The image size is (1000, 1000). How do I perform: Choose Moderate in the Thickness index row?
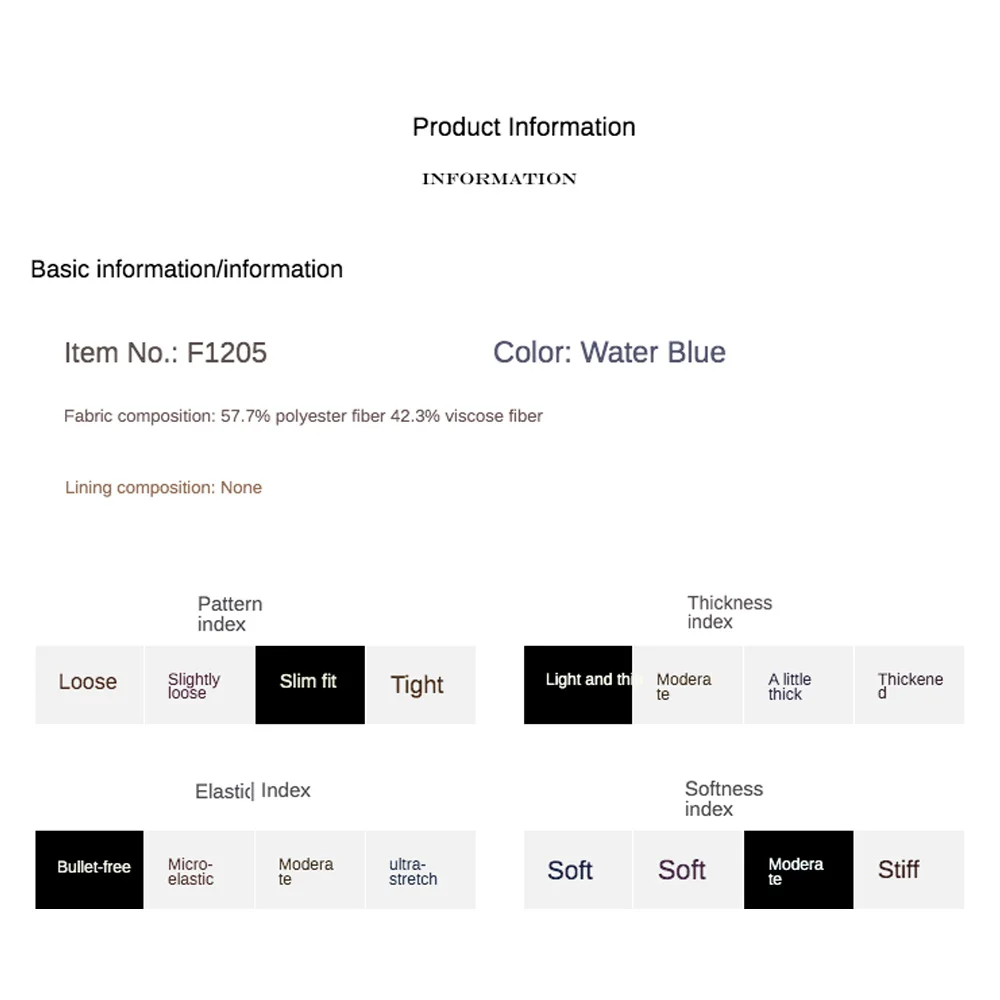[x=688, y=684]
